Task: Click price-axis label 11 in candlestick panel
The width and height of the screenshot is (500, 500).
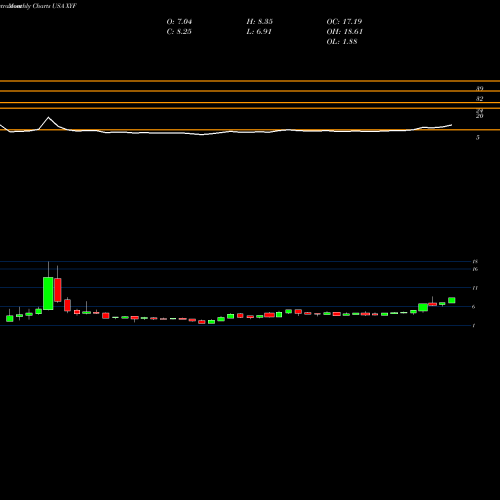Action: (x=475, y=288)
